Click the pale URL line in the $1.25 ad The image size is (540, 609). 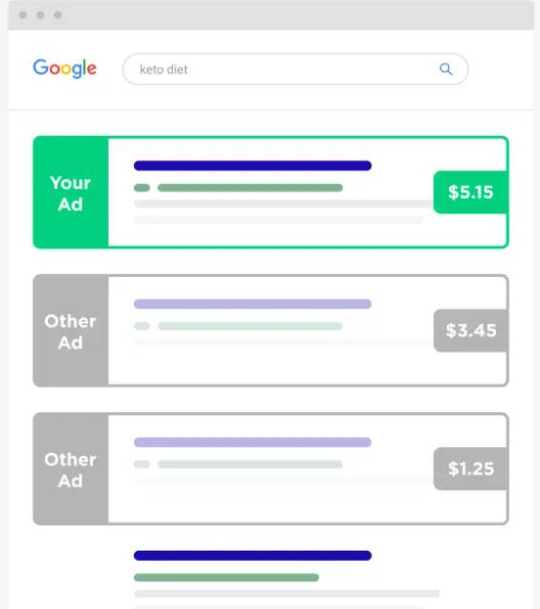pos(250,464)
